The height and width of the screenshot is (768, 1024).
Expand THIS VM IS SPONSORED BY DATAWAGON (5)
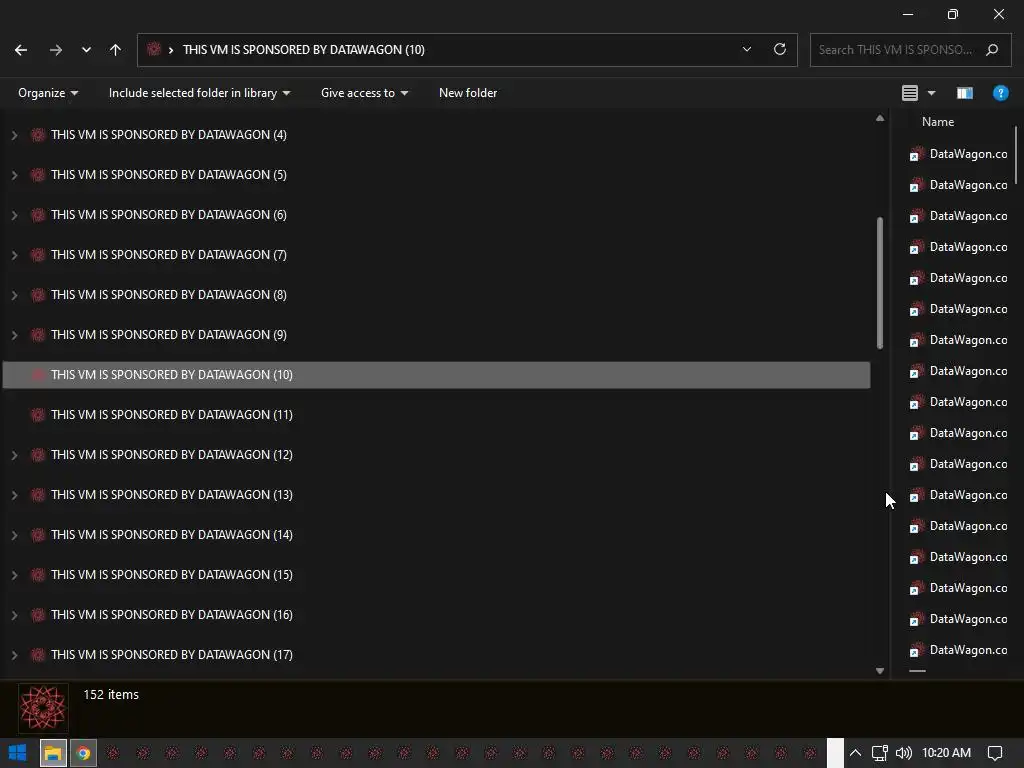[x=14, y=175]
